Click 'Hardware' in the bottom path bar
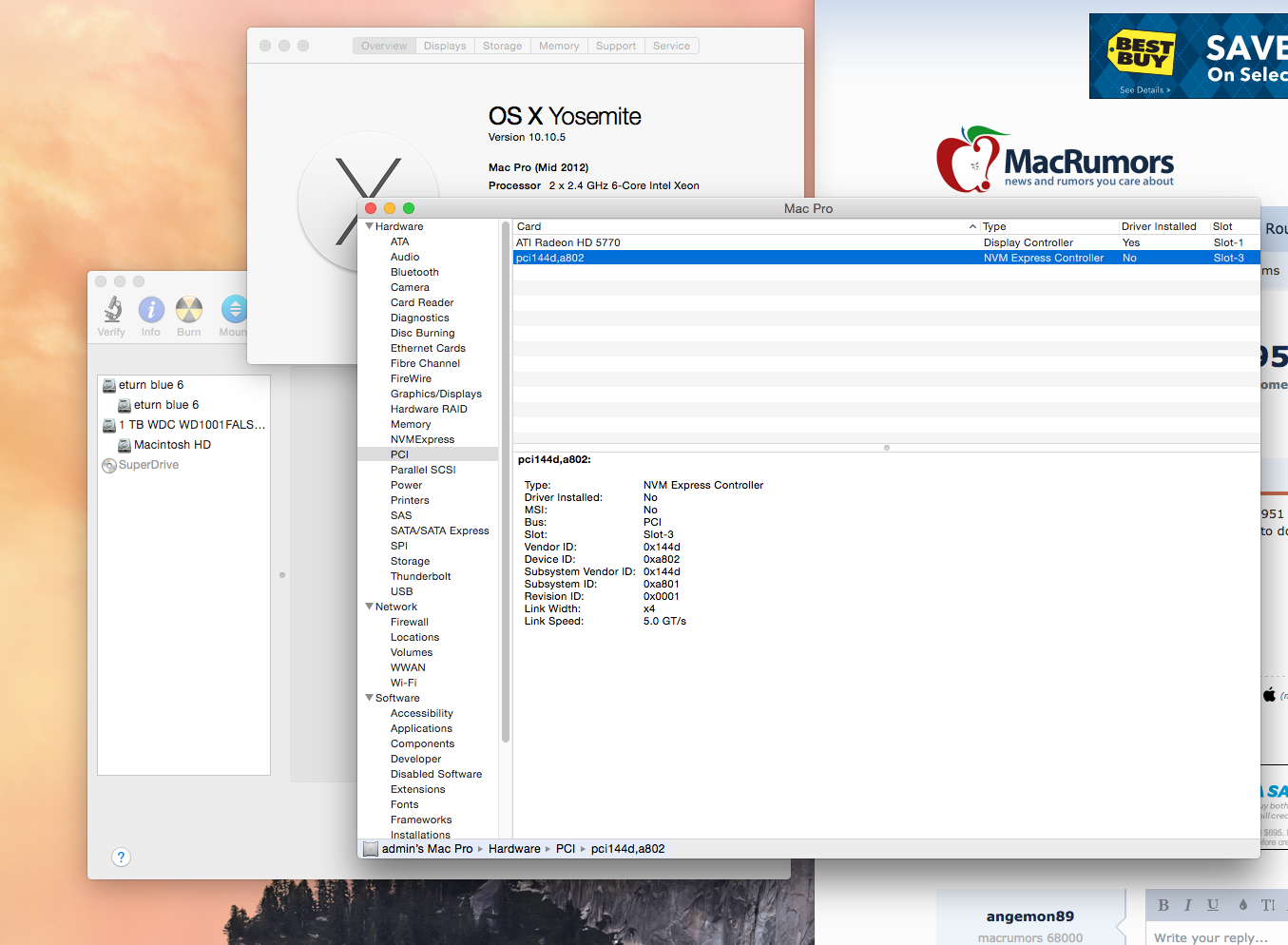This screenshot has height=945, width=1288. point(514,849)
